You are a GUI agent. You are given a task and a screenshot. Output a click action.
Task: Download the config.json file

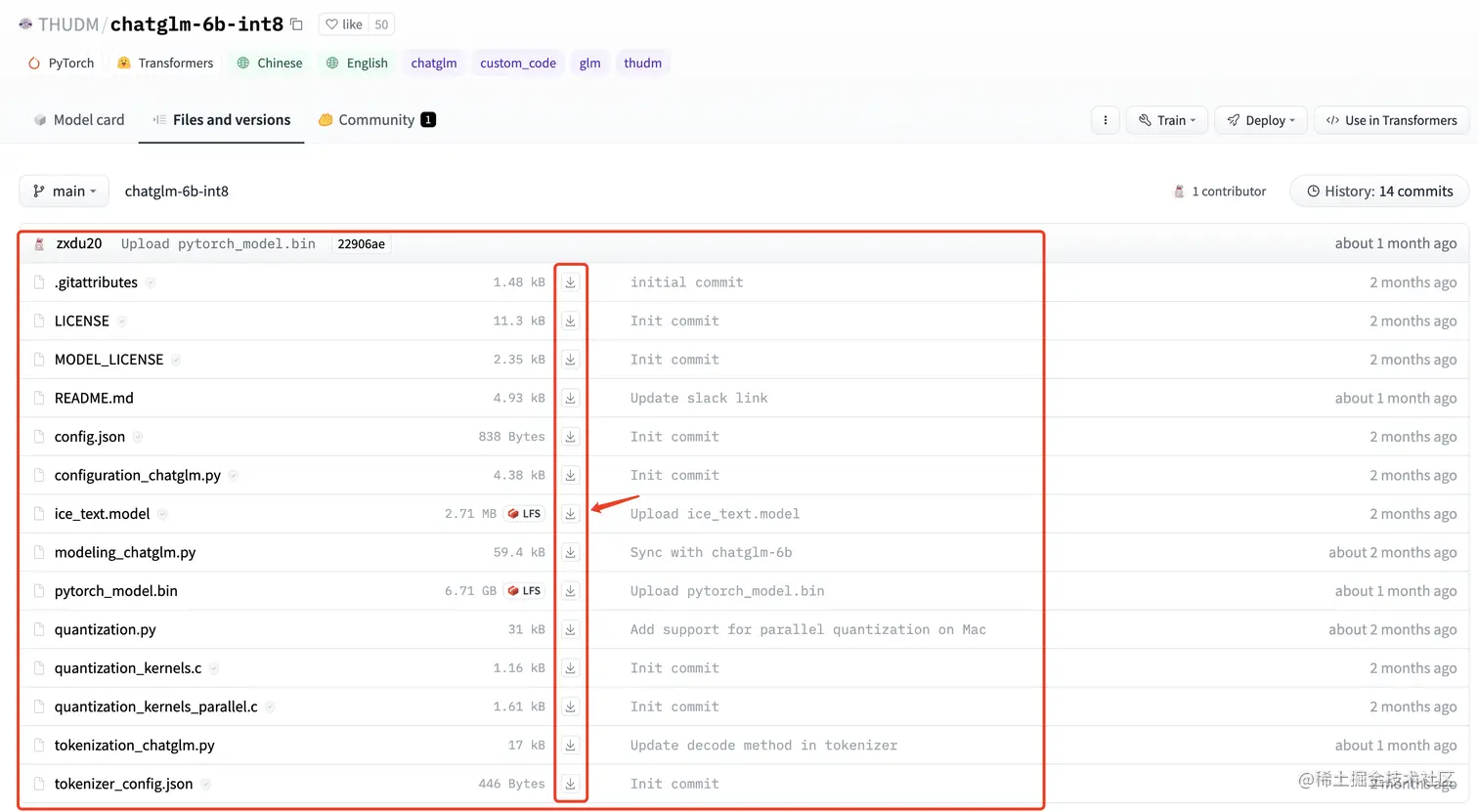click(x=570, y=437)
